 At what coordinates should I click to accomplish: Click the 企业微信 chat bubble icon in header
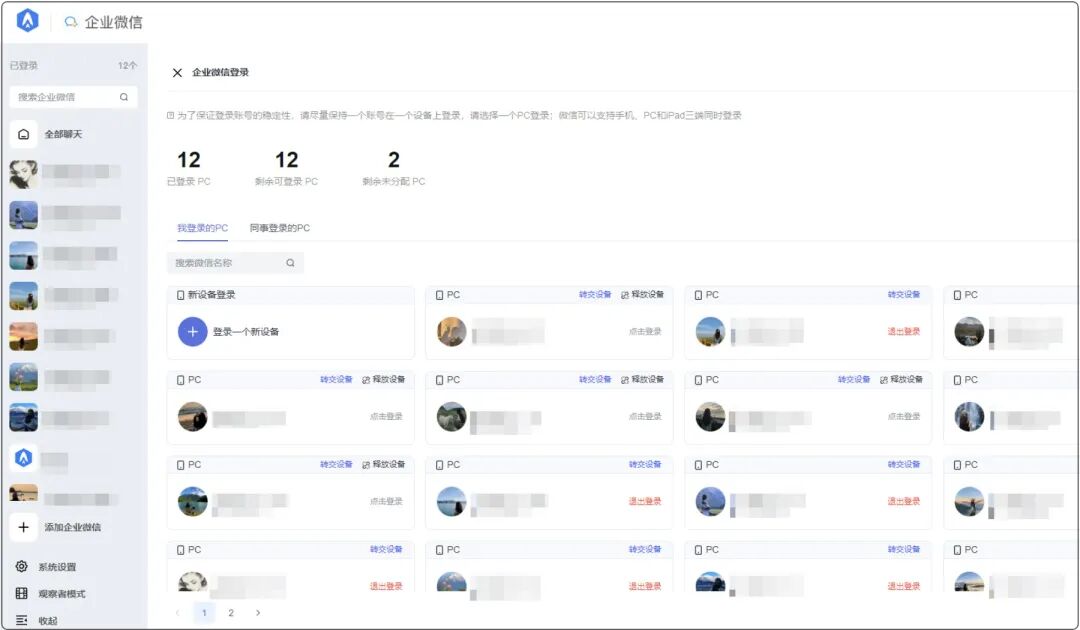70,22
